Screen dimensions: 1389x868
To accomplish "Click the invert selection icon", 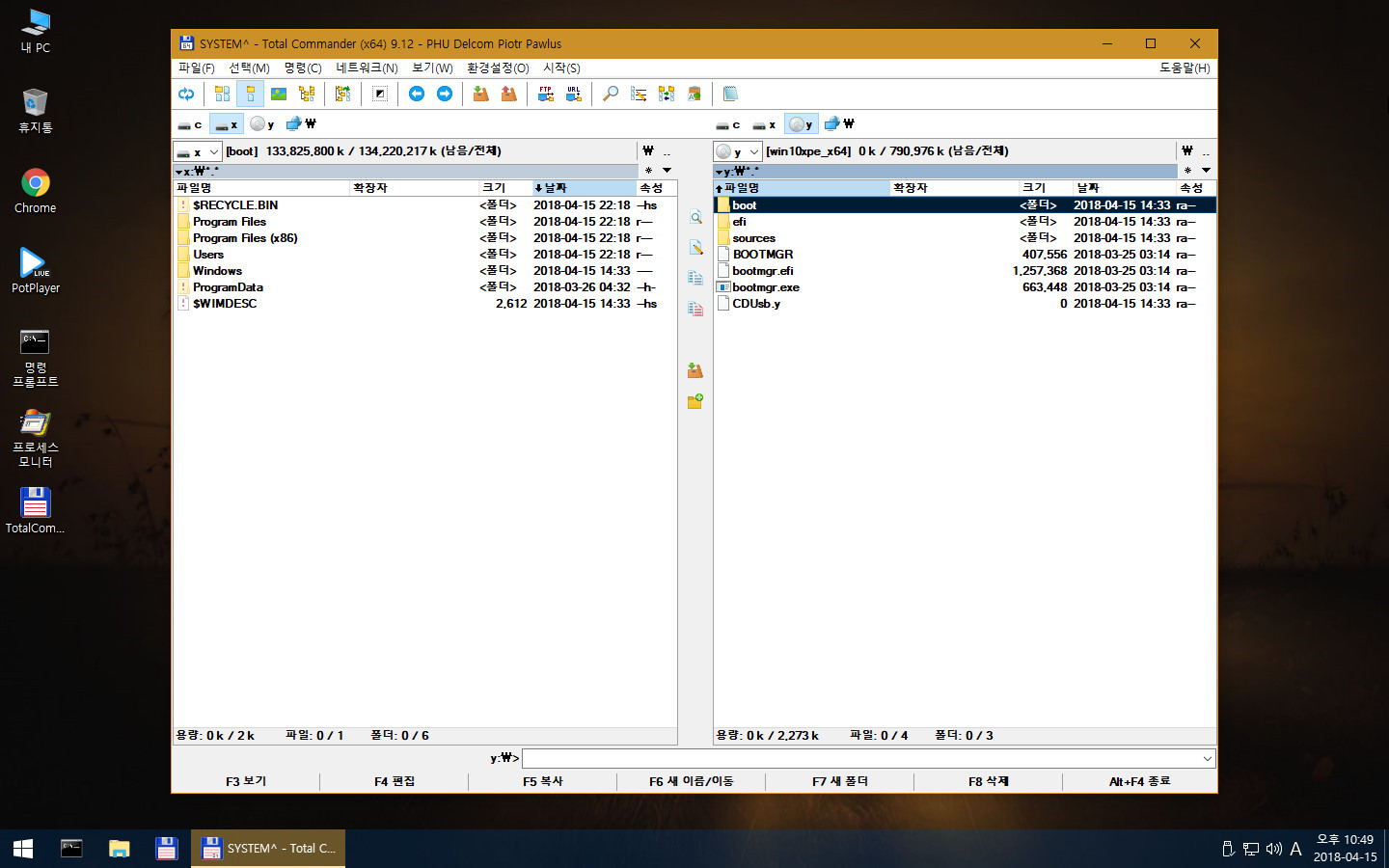I will click(380, 94).
